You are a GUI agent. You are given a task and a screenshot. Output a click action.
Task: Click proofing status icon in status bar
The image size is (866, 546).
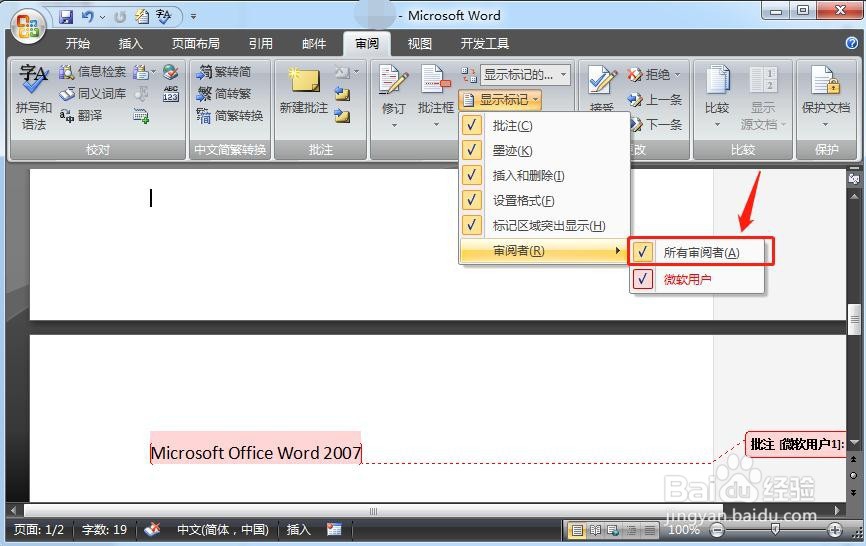(x=152, y=529)
